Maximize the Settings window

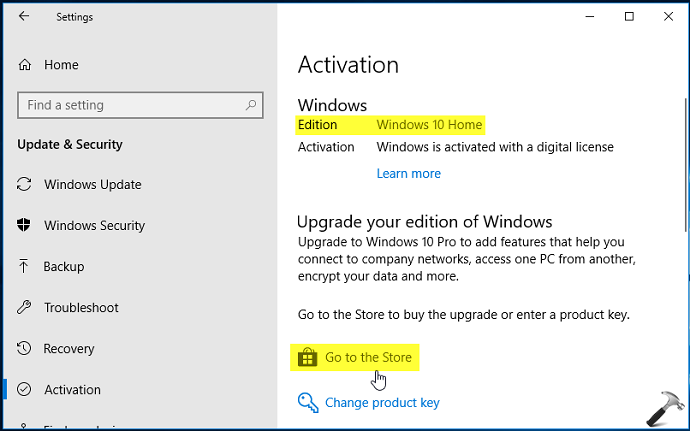pos(629,17)
